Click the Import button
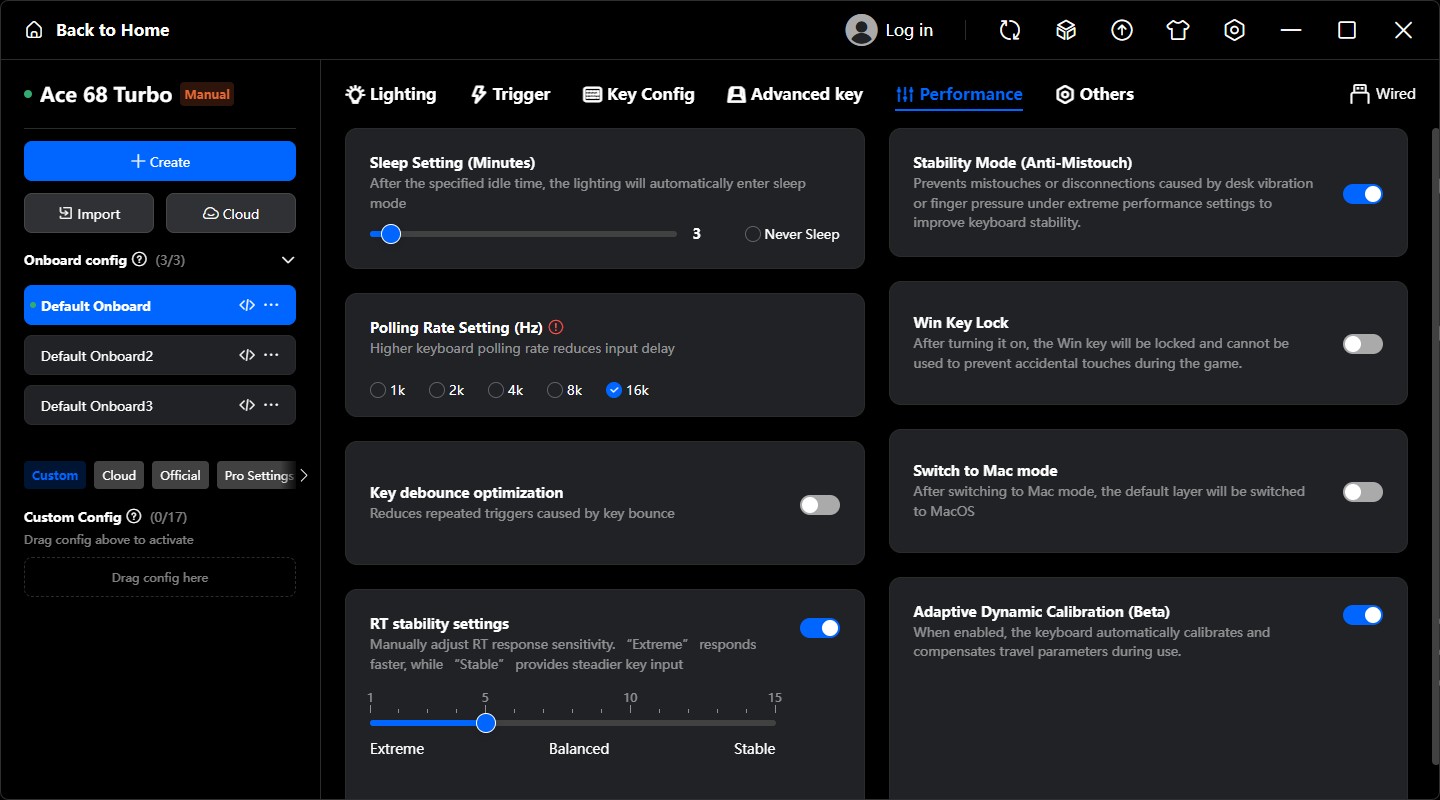The height and width of the screenshot is (800, 1440). pyautogui.click(x=89, y=213)
